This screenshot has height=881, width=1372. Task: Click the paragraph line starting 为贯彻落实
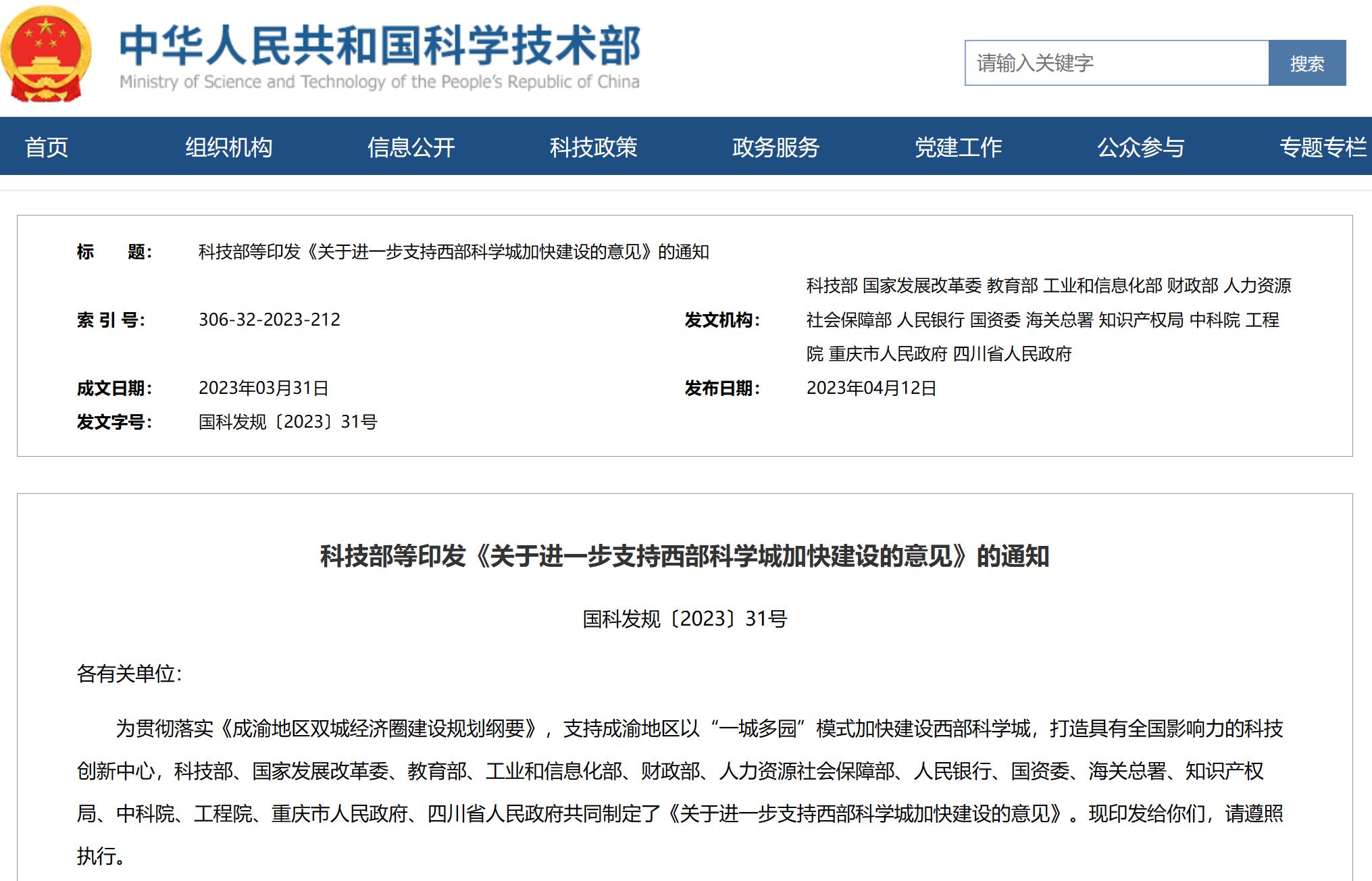tap(699, 728)
